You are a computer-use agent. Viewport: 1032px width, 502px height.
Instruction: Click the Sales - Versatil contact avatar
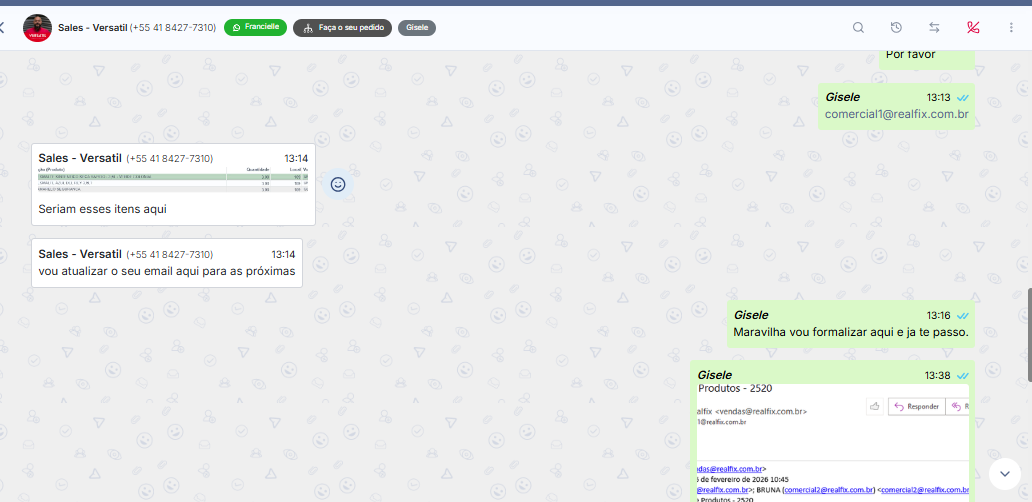37,28
